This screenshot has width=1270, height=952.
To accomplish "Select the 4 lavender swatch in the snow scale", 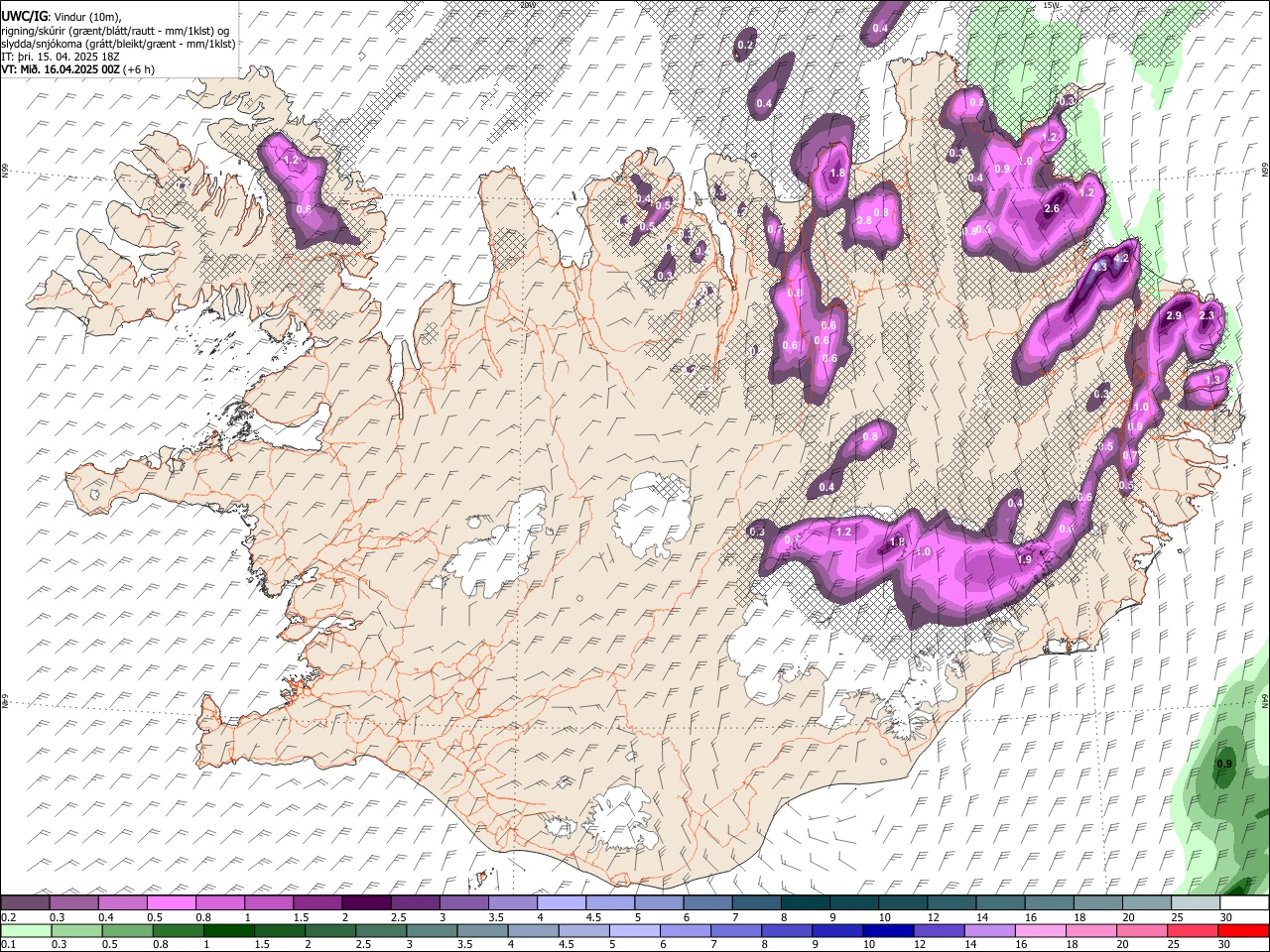I will click(x=561, y=903).
